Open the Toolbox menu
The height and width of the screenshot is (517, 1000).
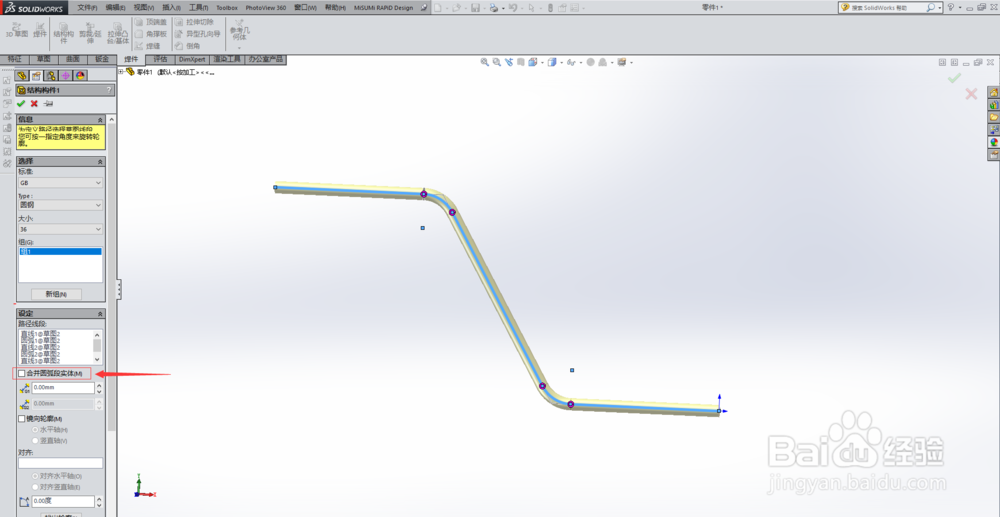coord(226,8)
